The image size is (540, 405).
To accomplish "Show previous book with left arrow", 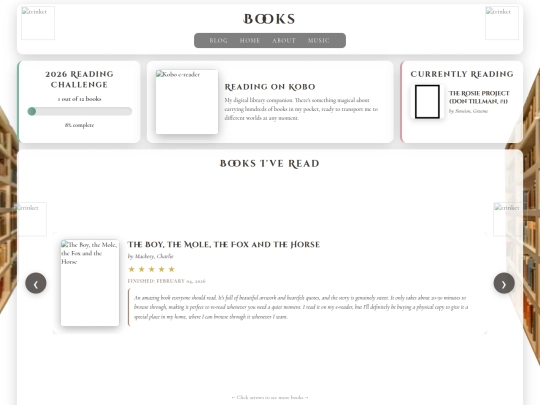I will pos(36,283).
